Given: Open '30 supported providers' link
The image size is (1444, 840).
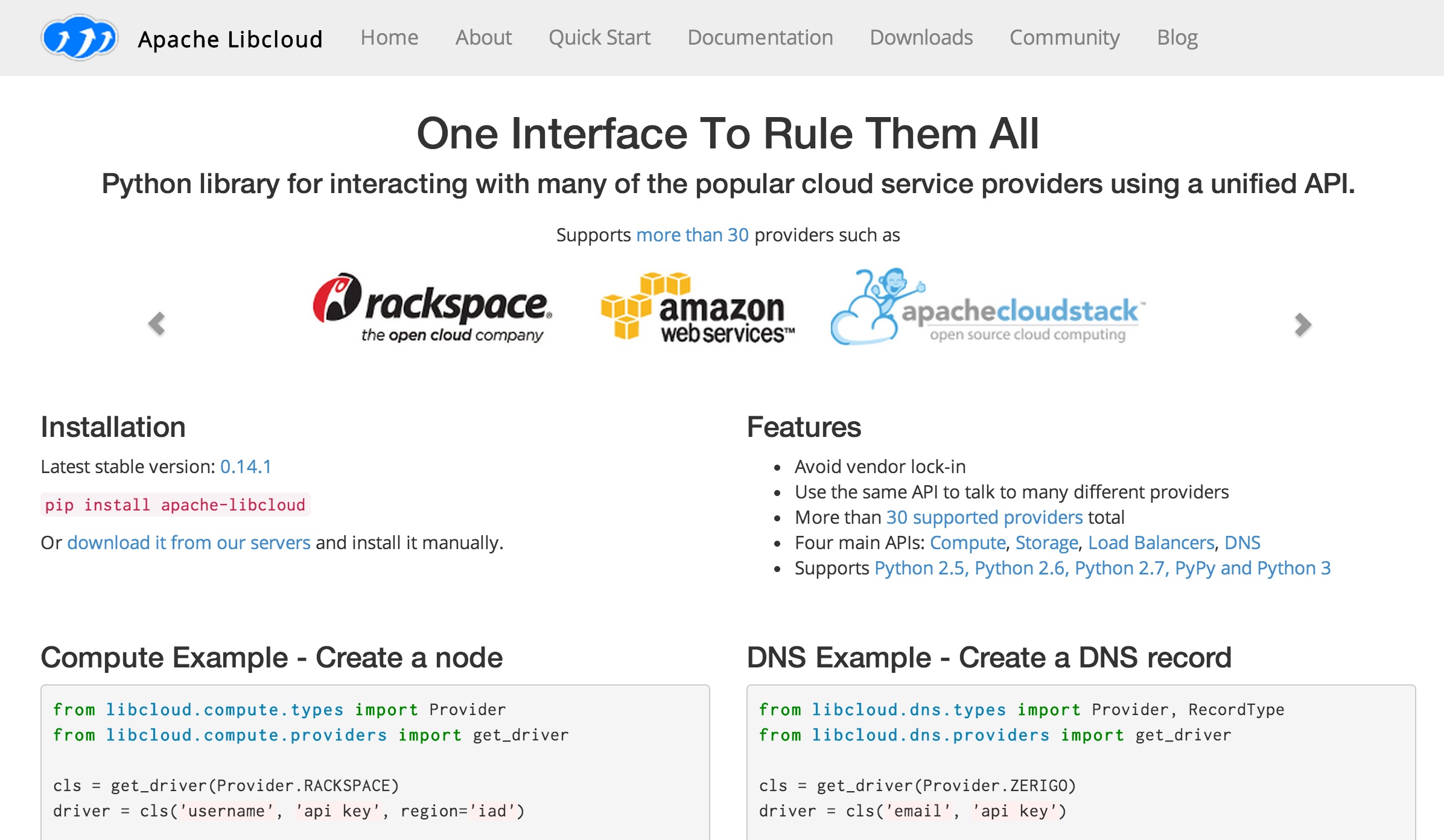Looking at the screenshot, I should (x=984, y=517).
